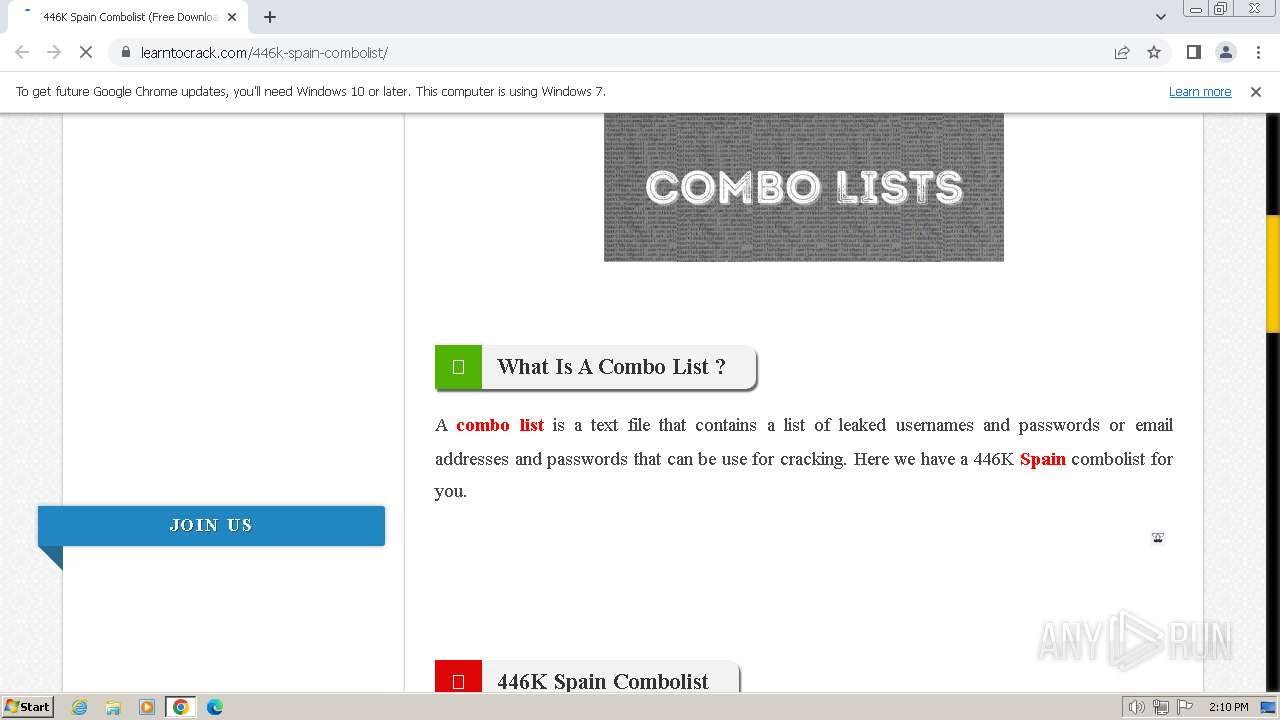Close the 446K Spain Combolist tab
Image resolution: width=1280 pixels, height=720 pixels.
point(232,17)
